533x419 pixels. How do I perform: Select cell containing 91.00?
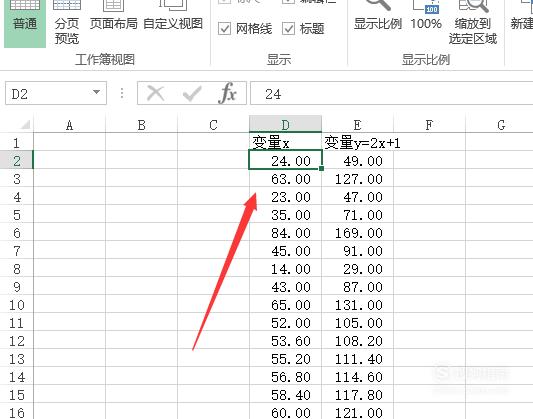tap(358, 251)
